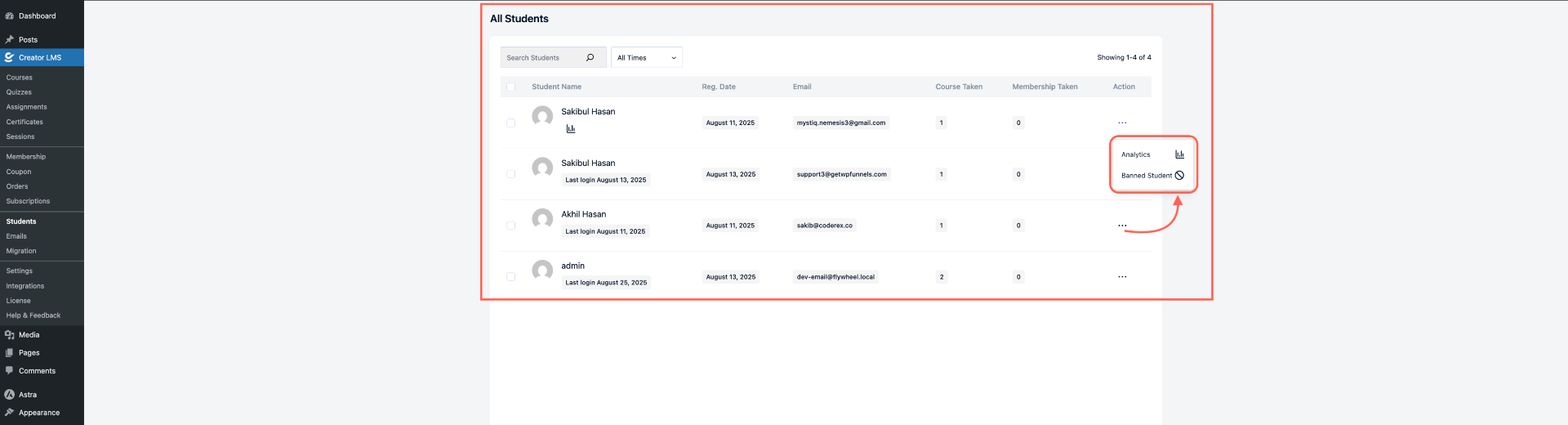Screen dimensions: 1568x425
Task: Click the Creator LMS sidebar icon
Action: click(x=9, y=57)
